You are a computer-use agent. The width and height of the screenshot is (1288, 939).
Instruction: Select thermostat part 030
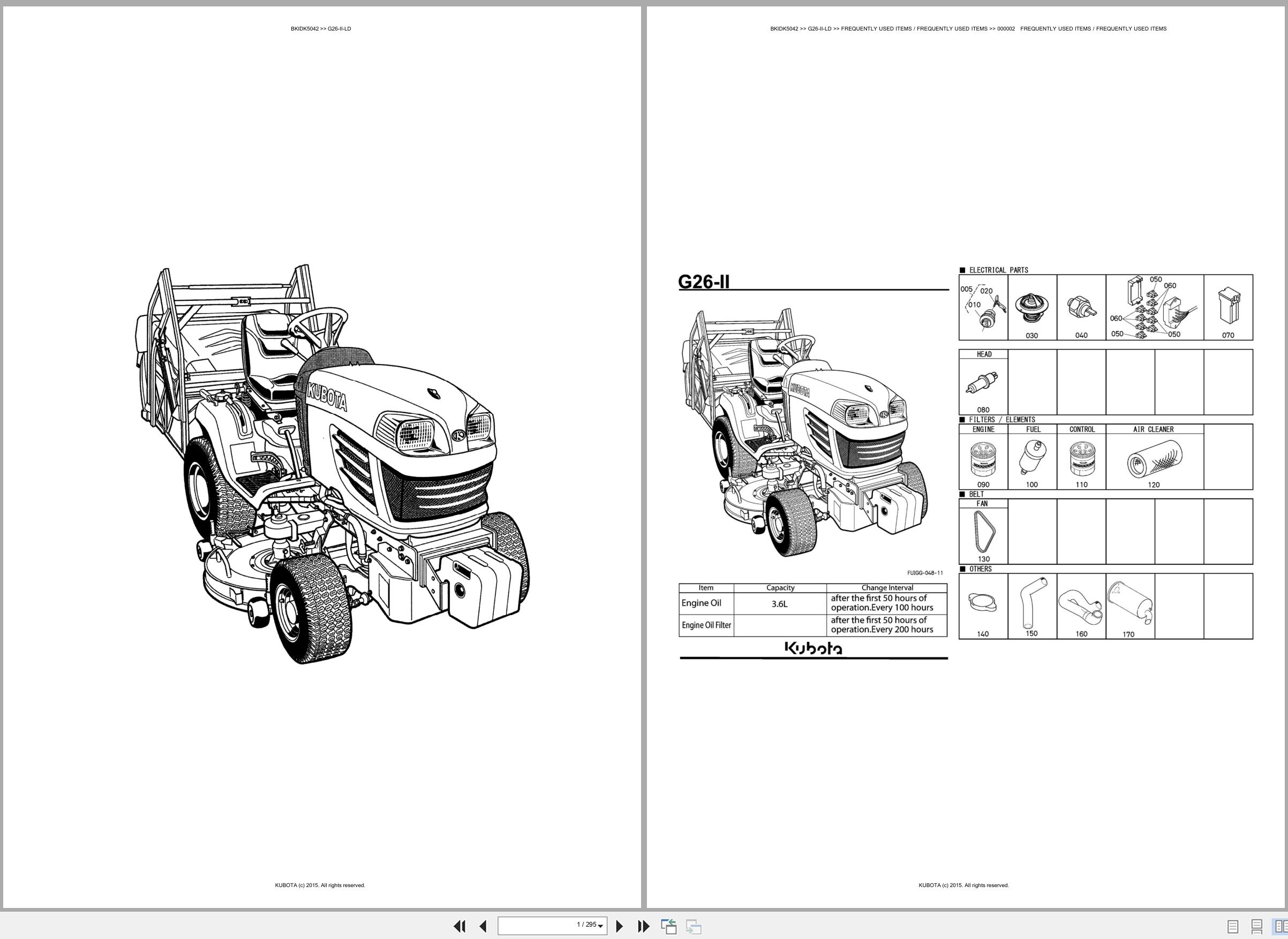[1032, 307]
